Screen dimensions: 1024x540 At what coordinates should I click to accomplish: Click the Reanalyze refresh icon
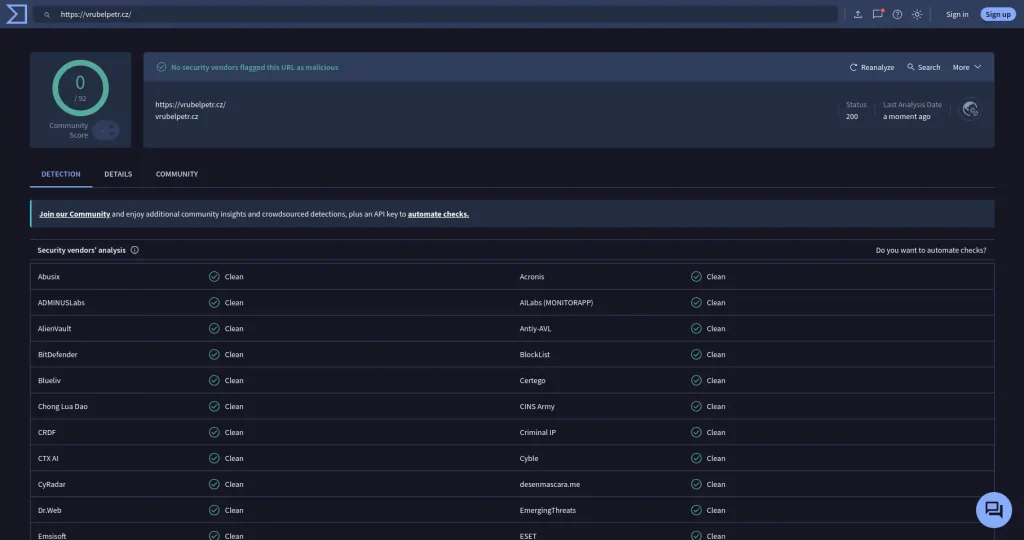[853, 67]
